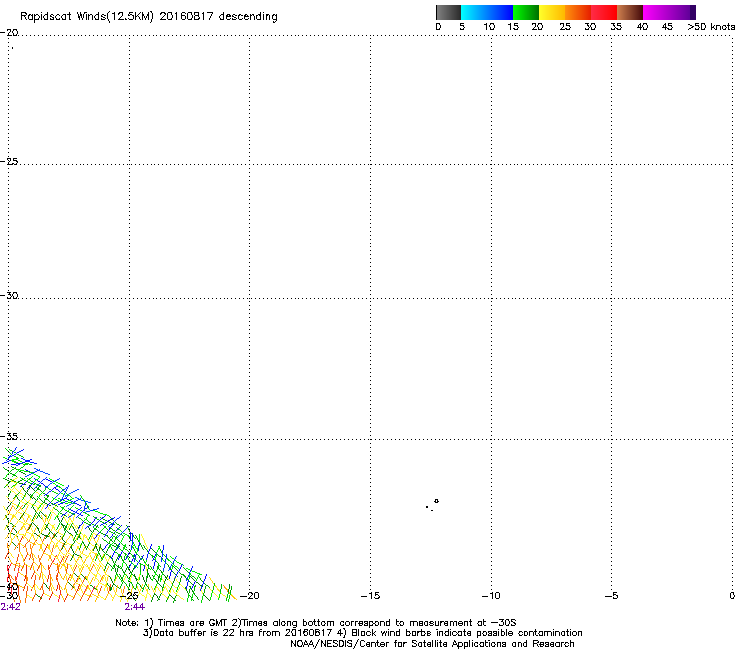Image resolution: width=740 pixels, height=650 pixels.
Task: Click the red 30-35 knots color segment
Action: 604,12
